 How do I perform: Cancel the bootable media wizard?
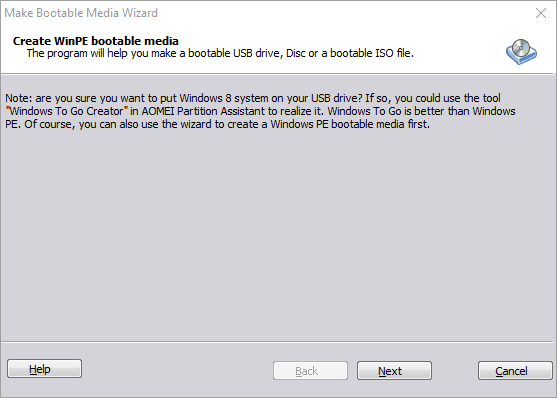coord(515,371)
